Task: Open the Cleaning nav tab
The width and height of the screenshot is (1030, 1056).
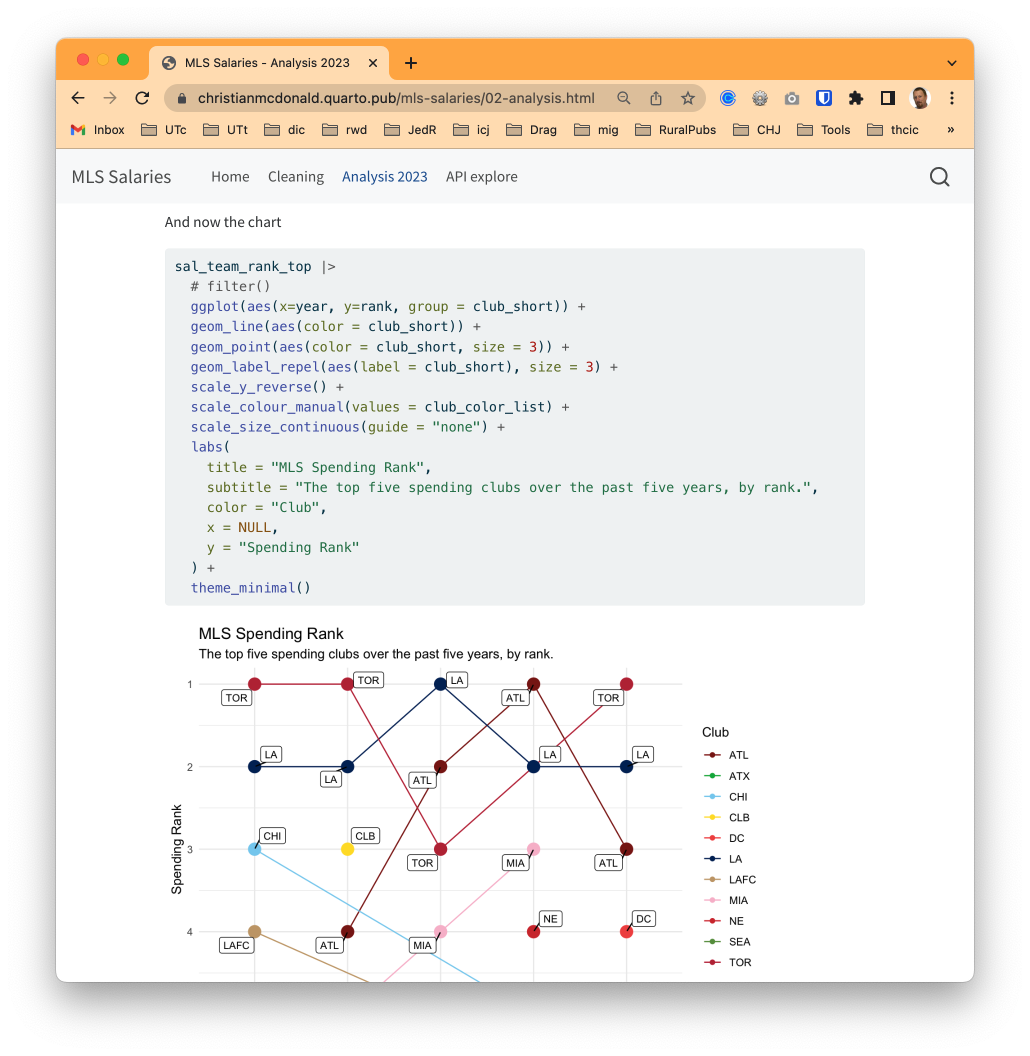Action: (x=295, y=177)
